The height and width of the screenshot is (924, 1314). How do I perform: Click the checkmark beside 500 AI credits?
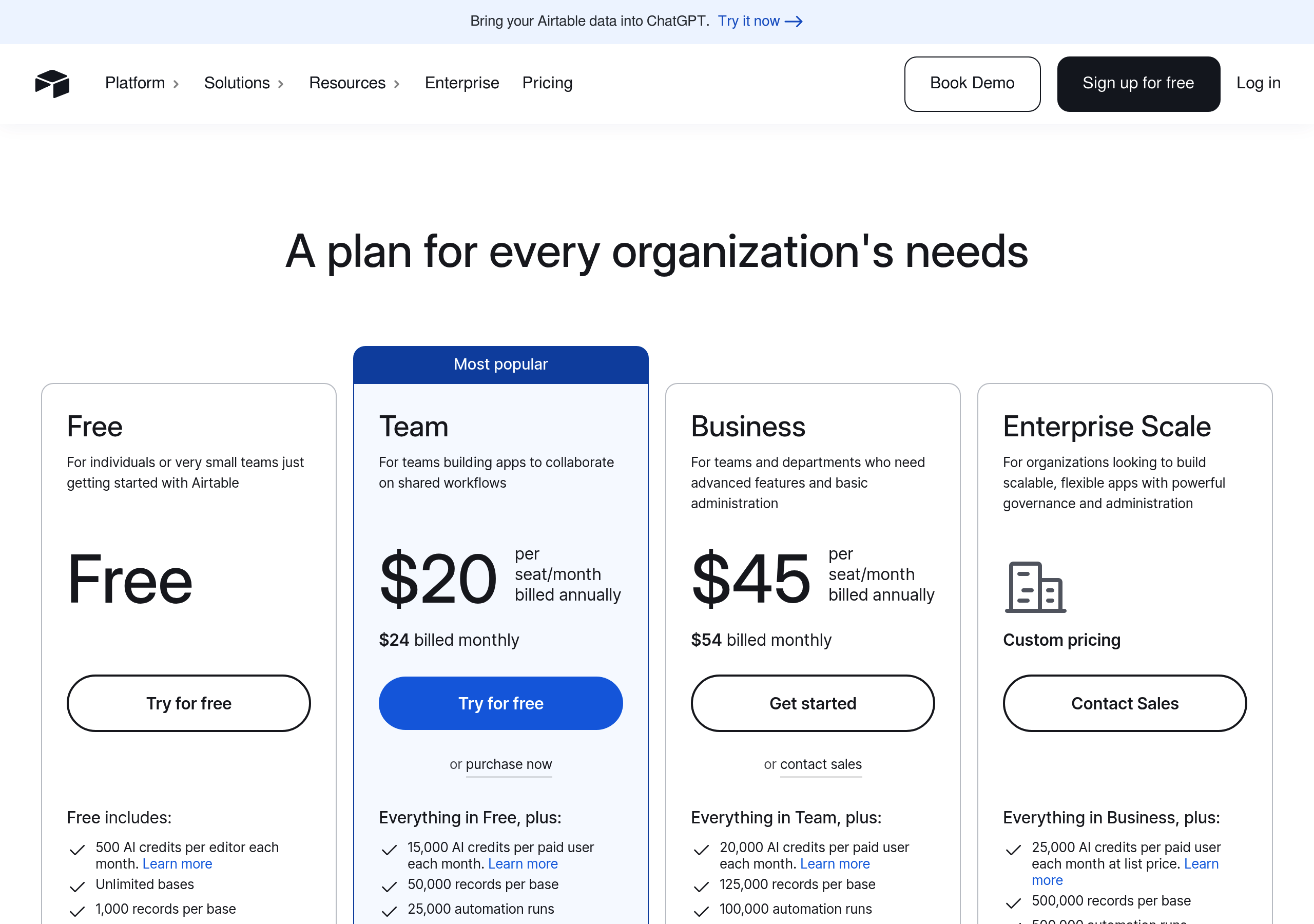(78, 850)
